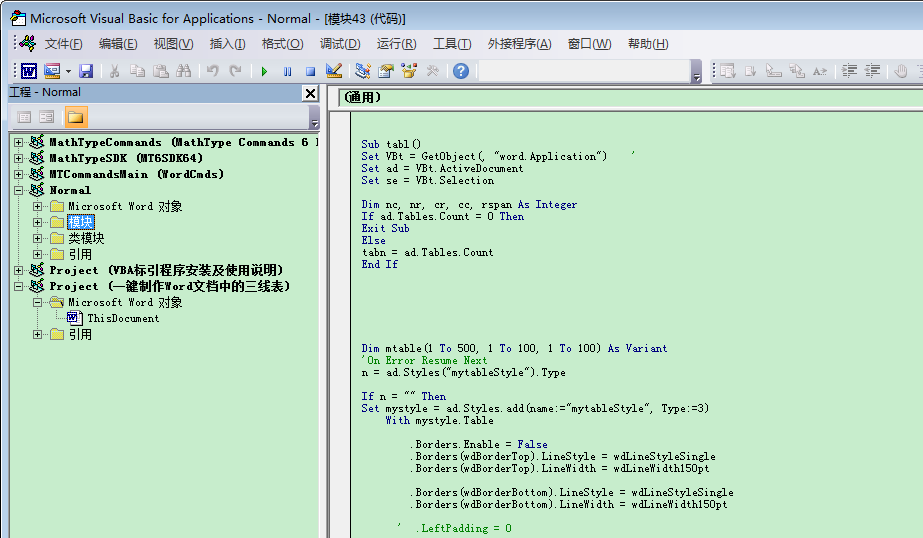
Task: Open the 帮助(H) menu
Action: (x=648, y=44)
